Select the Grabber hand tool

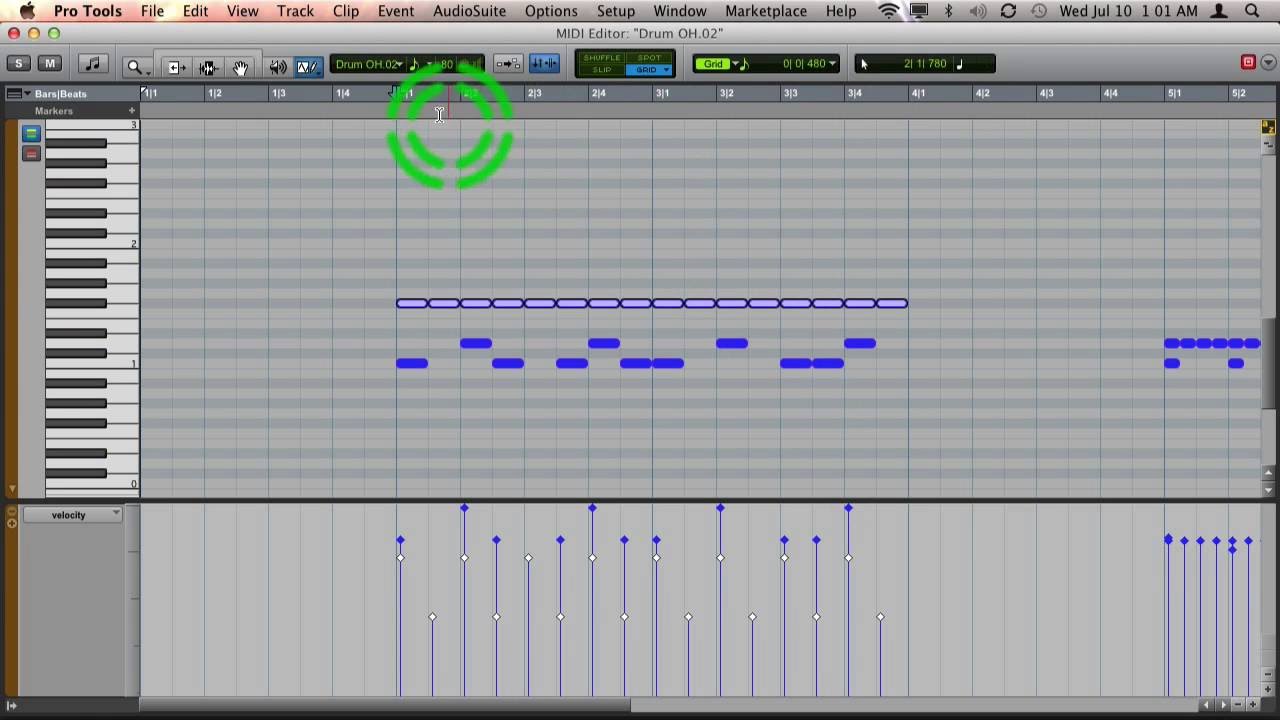(x=240, y=67)
